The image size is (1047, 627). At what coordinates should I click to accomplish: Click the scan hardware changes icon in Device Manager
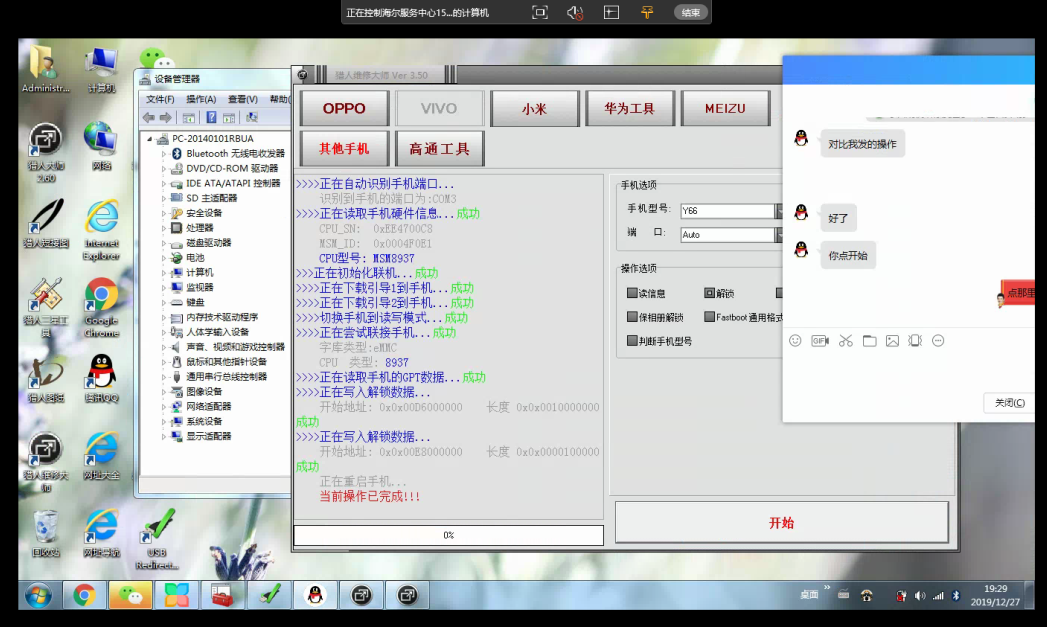point(252,118)
